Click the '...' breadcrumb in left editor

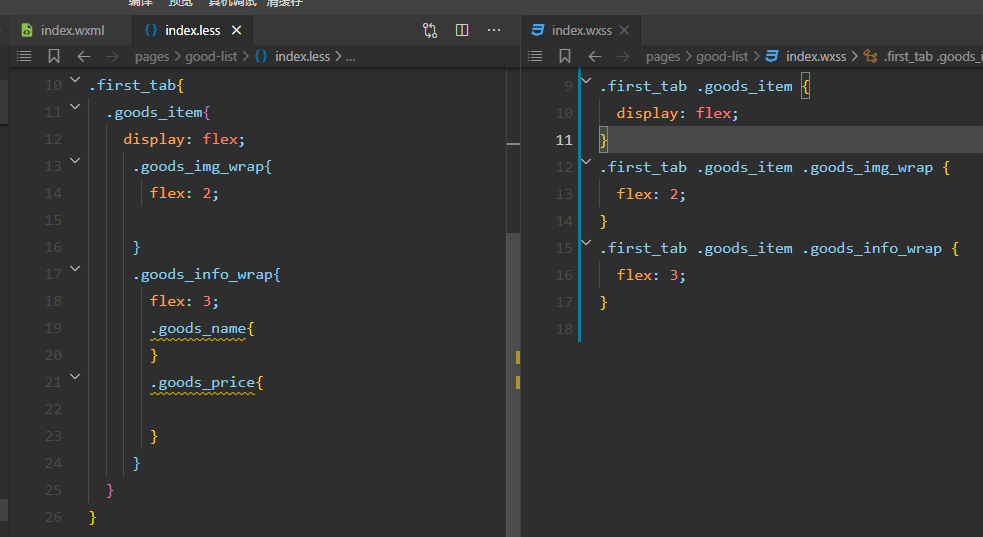click(350, 56)
